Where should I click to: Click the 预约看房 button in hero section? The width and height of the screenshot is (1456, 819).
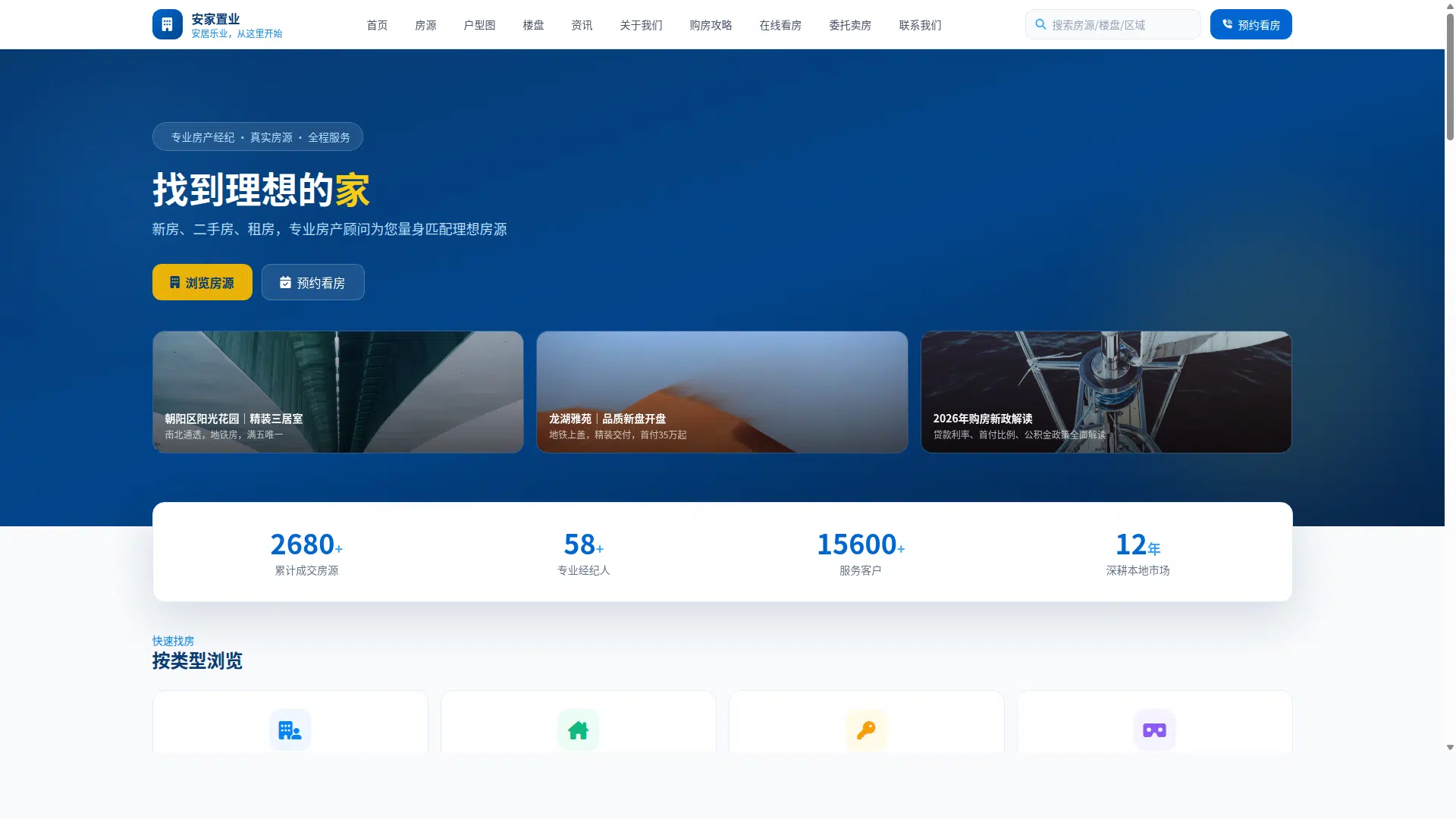point(312,282)
